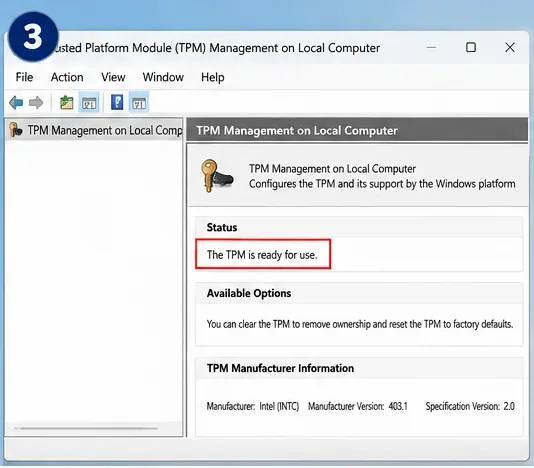Toggle the Show/Hide Console Tree icon
This screenshot has width=534, height=468.
click(89, 103)
